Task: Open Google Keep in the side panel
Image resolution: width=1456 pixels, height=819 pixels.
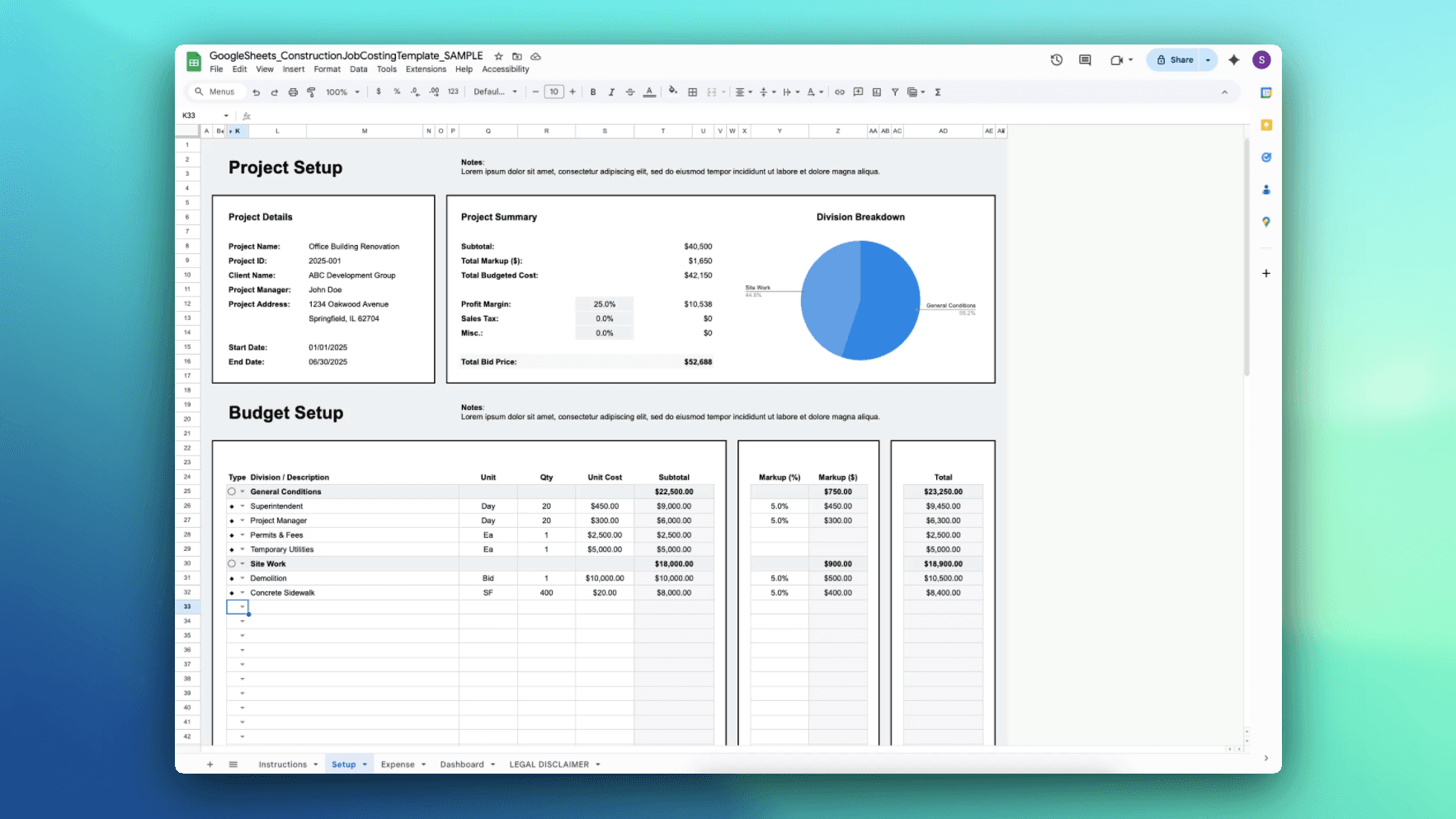Action: pyautogui.click(x=1266, y=125)
